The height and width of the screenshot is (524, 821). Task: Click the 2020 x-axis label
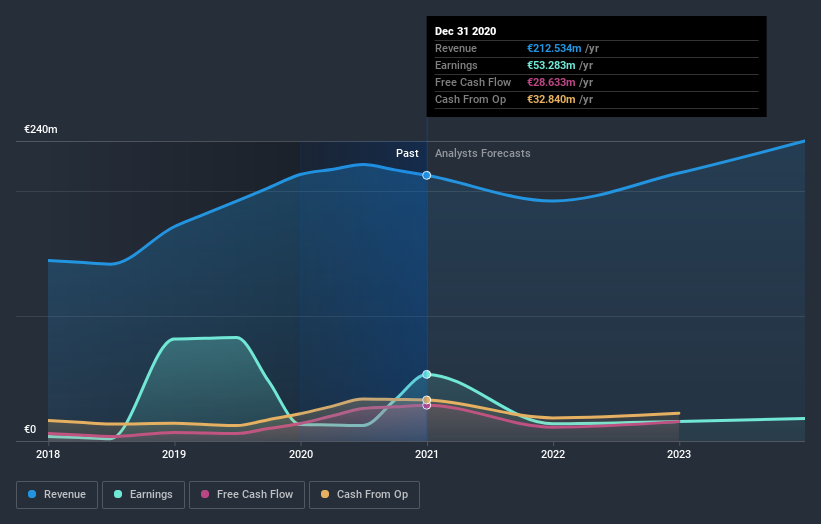coord(301,454)
